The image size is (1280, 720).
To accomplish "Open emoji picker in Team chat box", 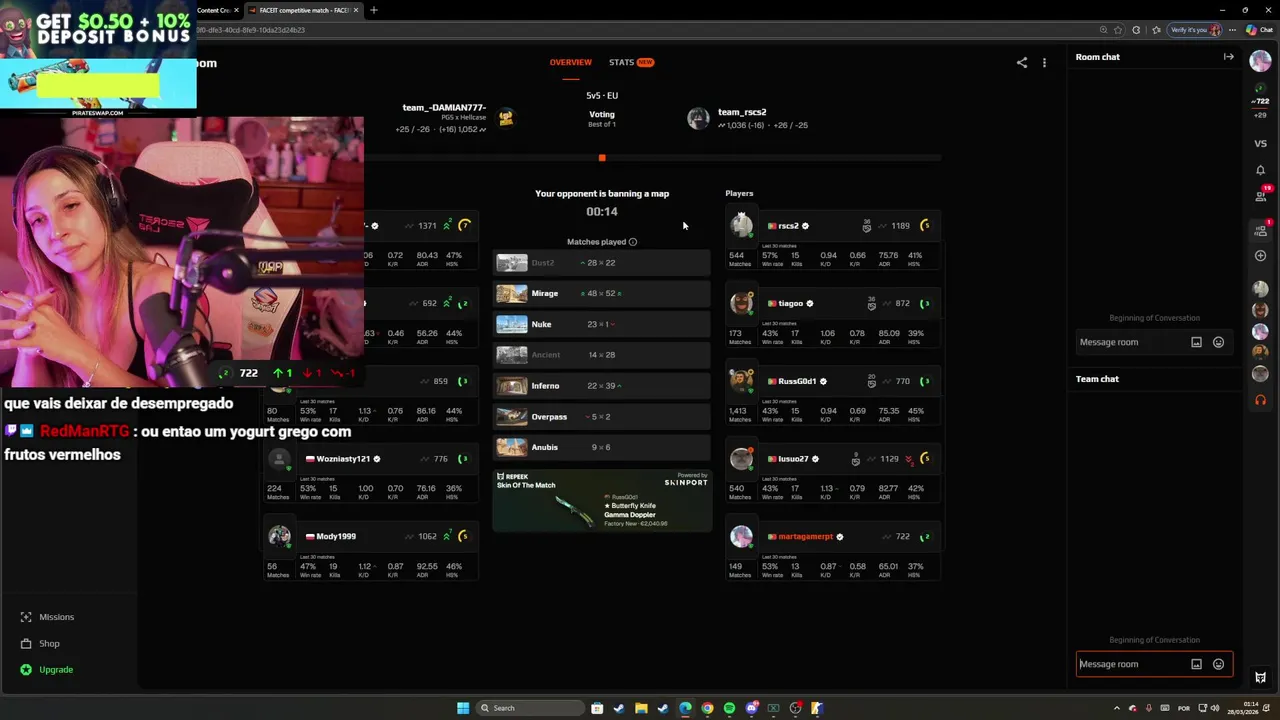I will [1218, 664].
